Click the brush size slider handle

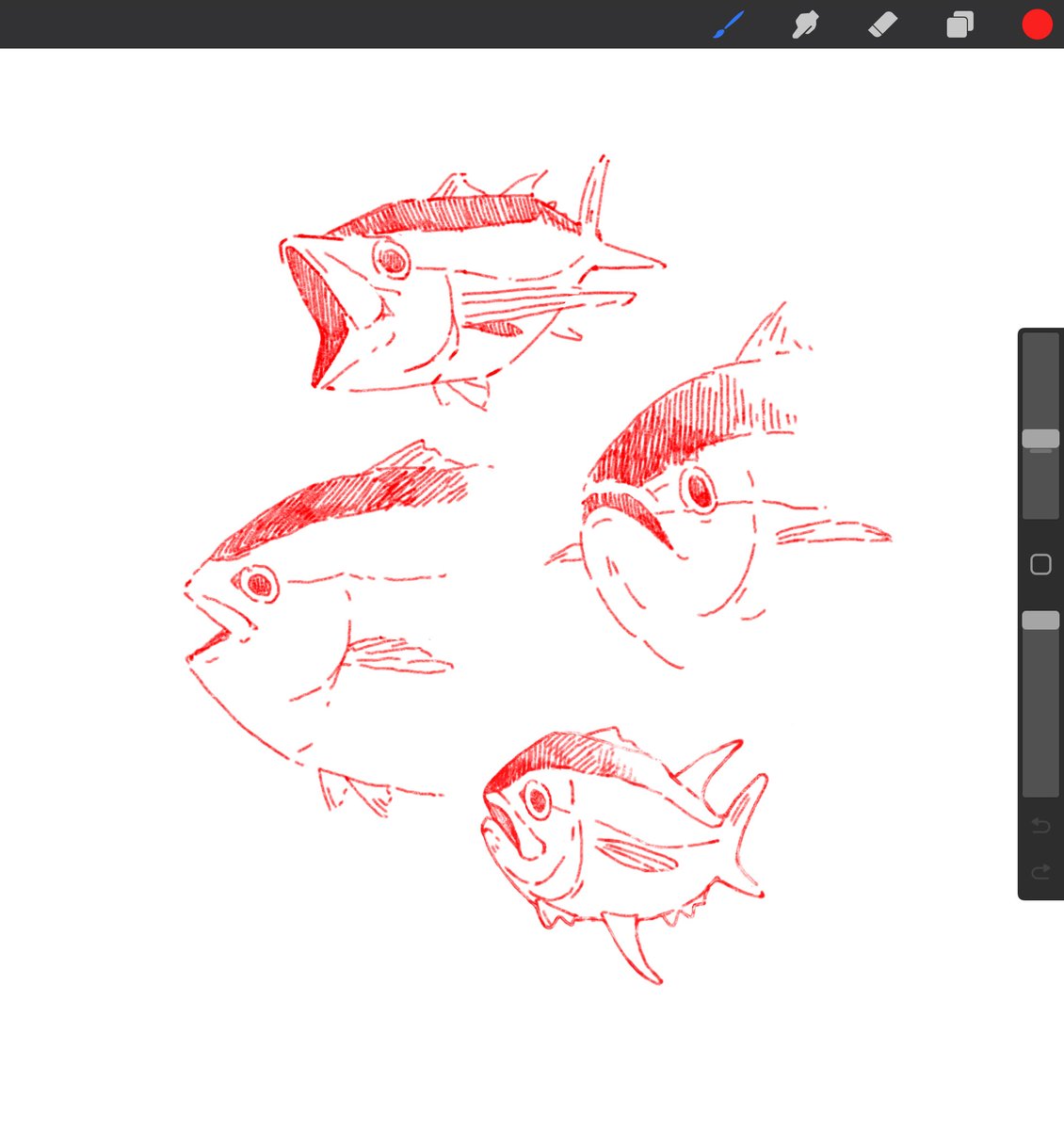pyautogui.click(x=1040, y=440)
